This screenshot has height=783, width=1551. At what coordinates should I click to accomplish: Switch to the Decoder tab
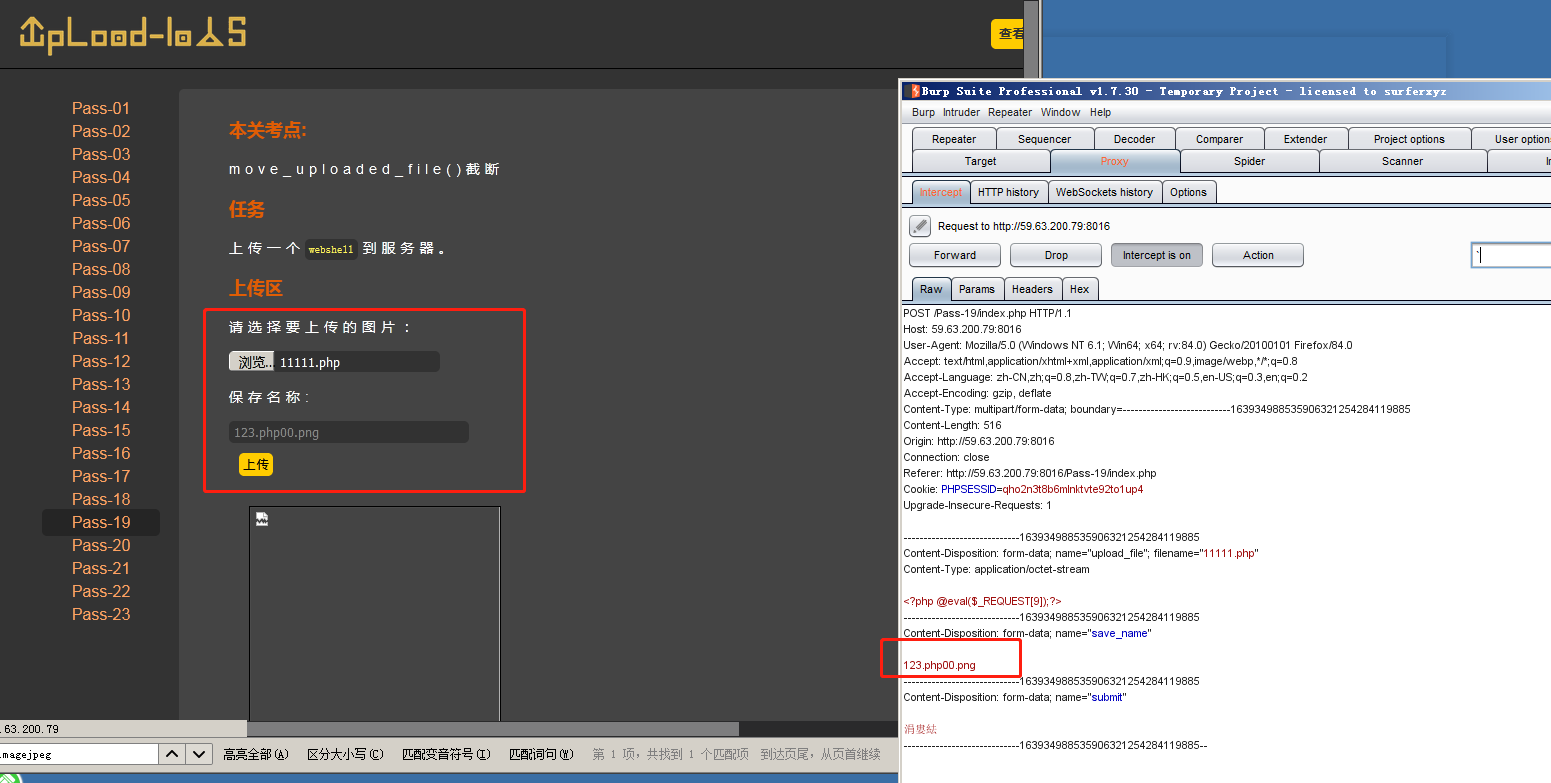(1134, 139)
